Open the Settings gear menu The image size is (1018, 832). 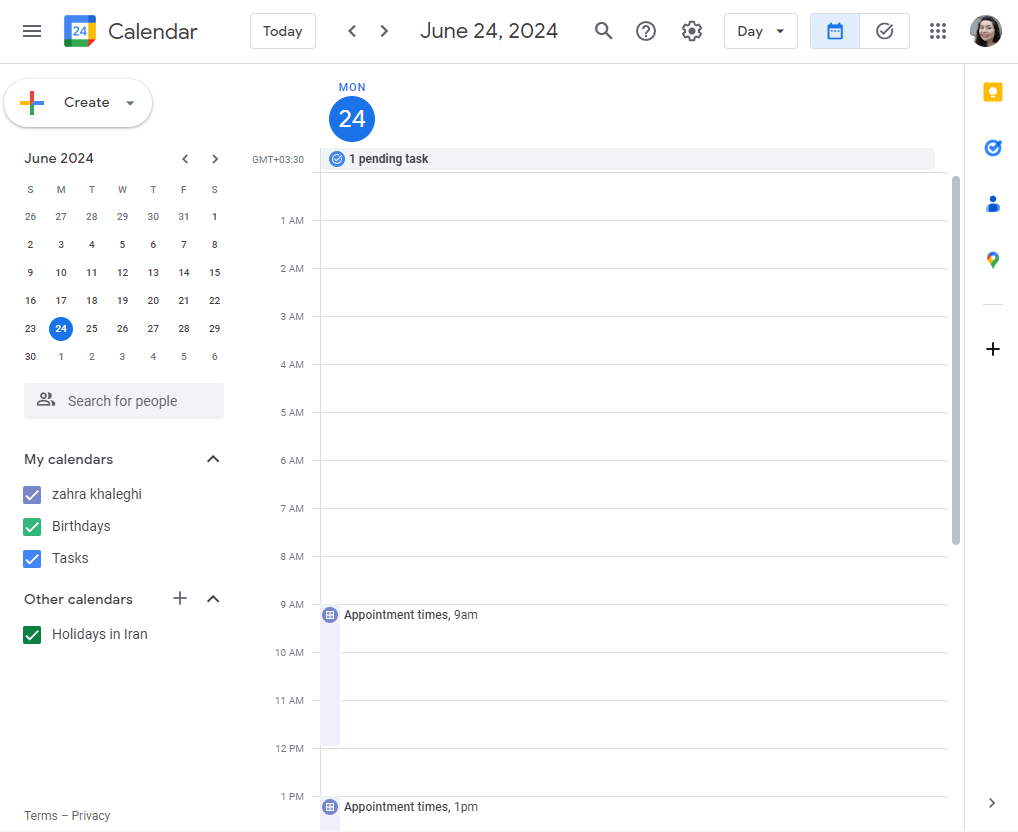(692, 31)
